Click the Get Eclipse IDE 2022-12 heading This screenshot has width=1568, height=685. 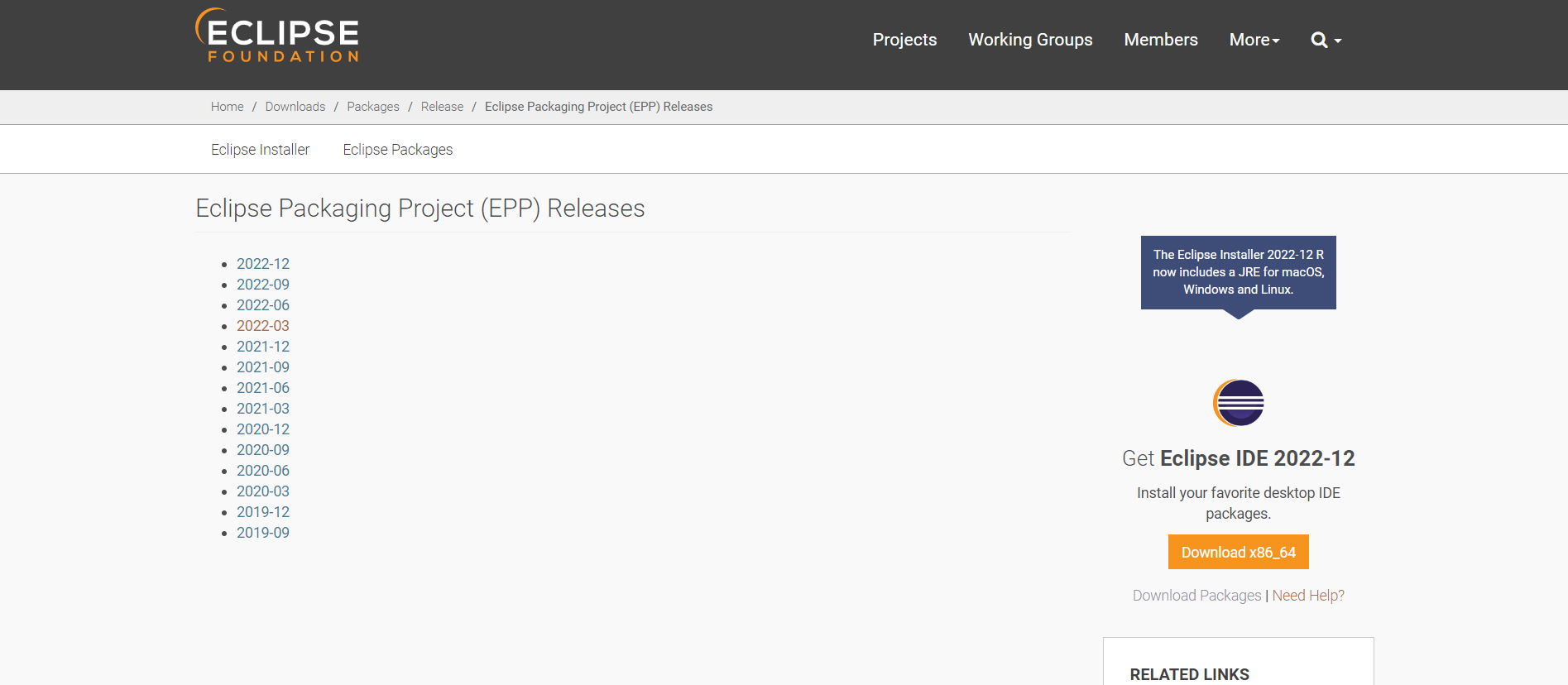tap(1239, 458)
